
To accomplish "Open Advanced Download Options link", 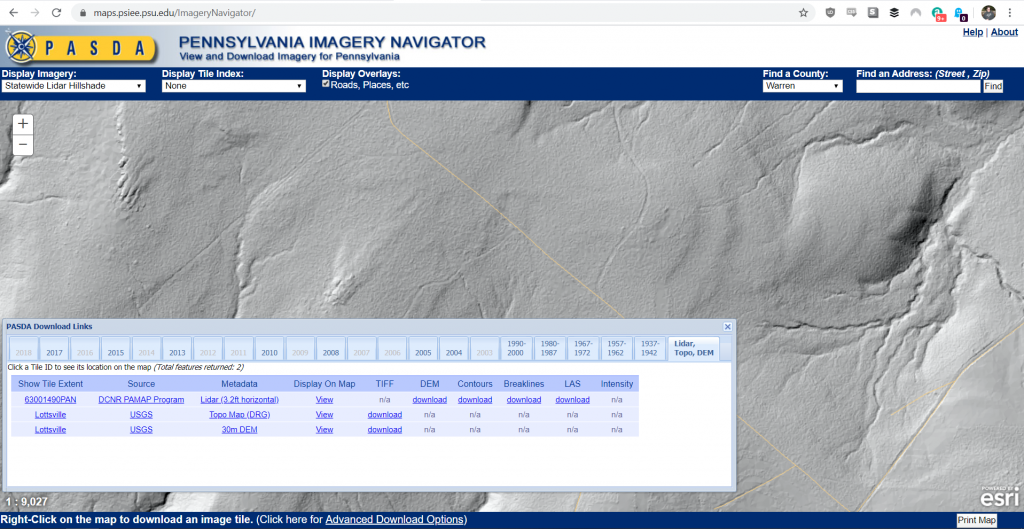I will coord(395,520).
